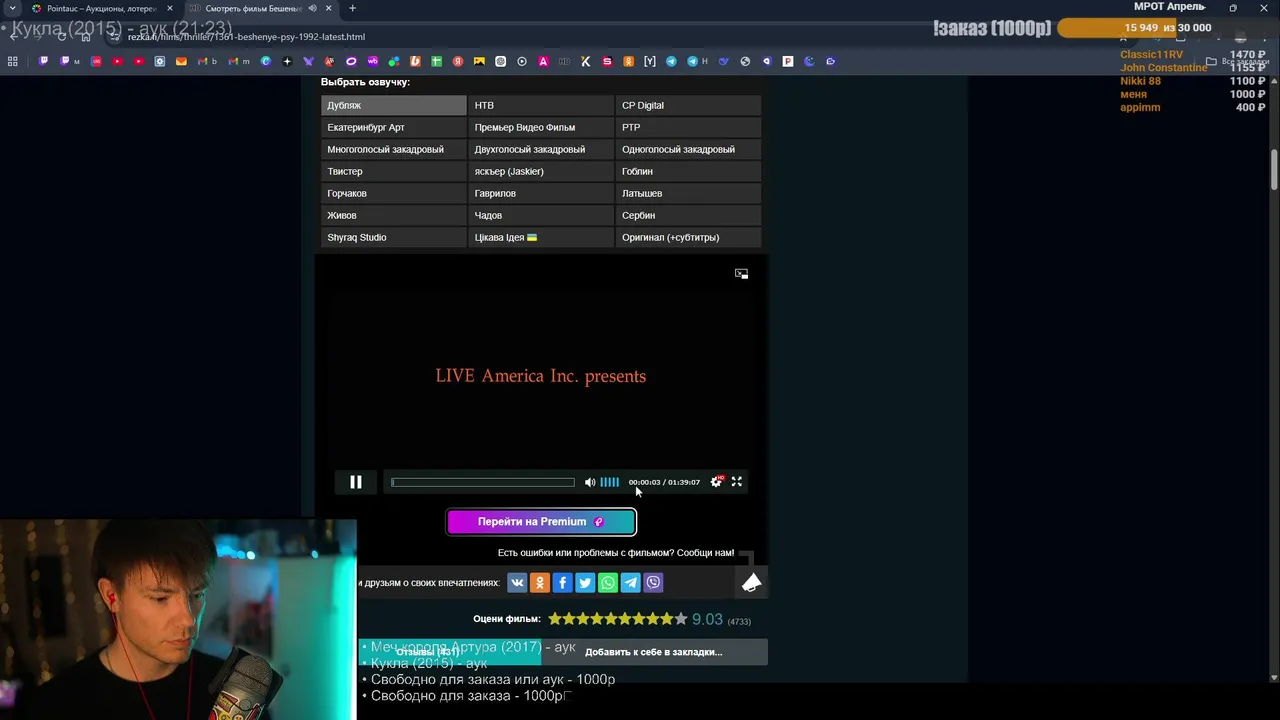Open the Все закладки bookmarks folder

1238,61
